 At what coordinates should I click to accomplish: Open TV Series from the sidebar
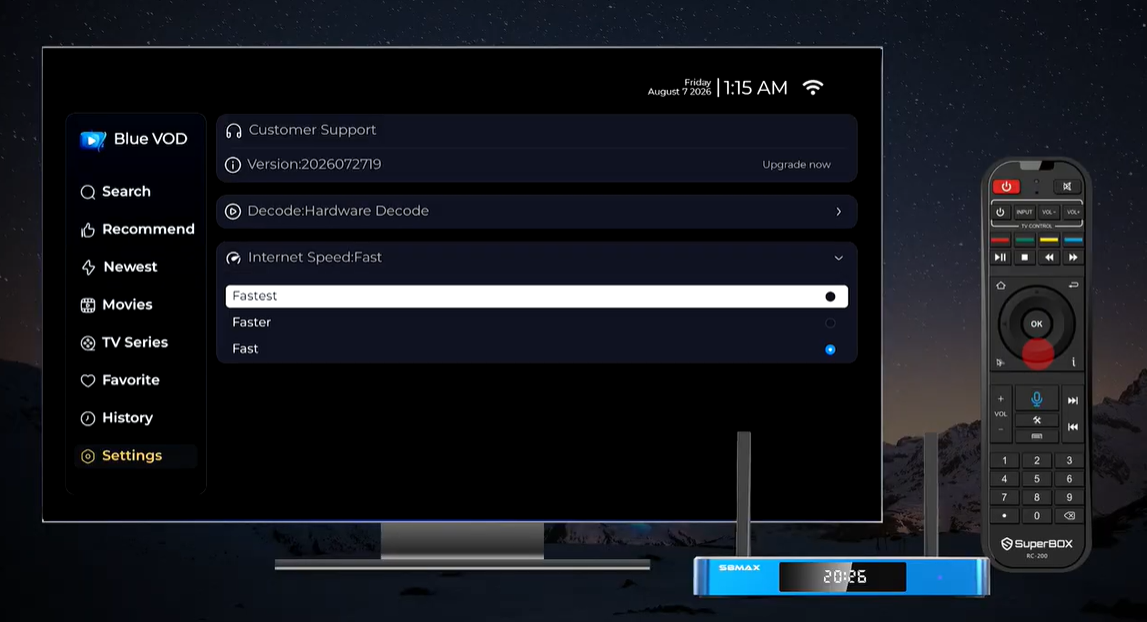click(124, 342)
